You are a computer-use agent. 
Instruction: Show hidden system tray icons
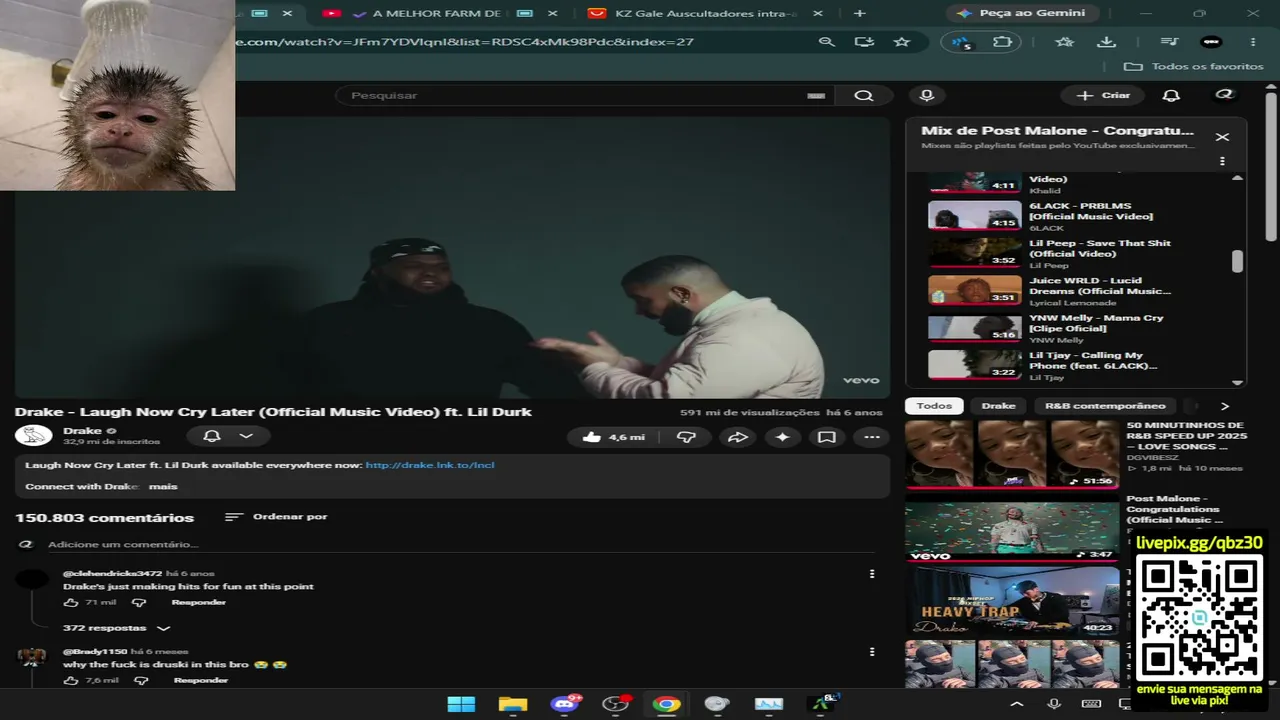pos(1017,704)
